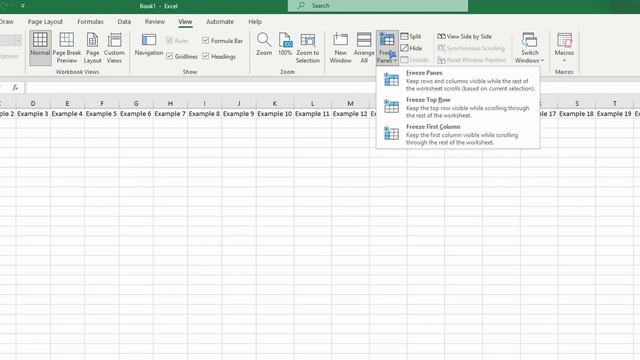Select cell containing Example 18
Image resolution: width=640 pixels, height=360 pixels.
pyautogui.click(x=577, y=114)
